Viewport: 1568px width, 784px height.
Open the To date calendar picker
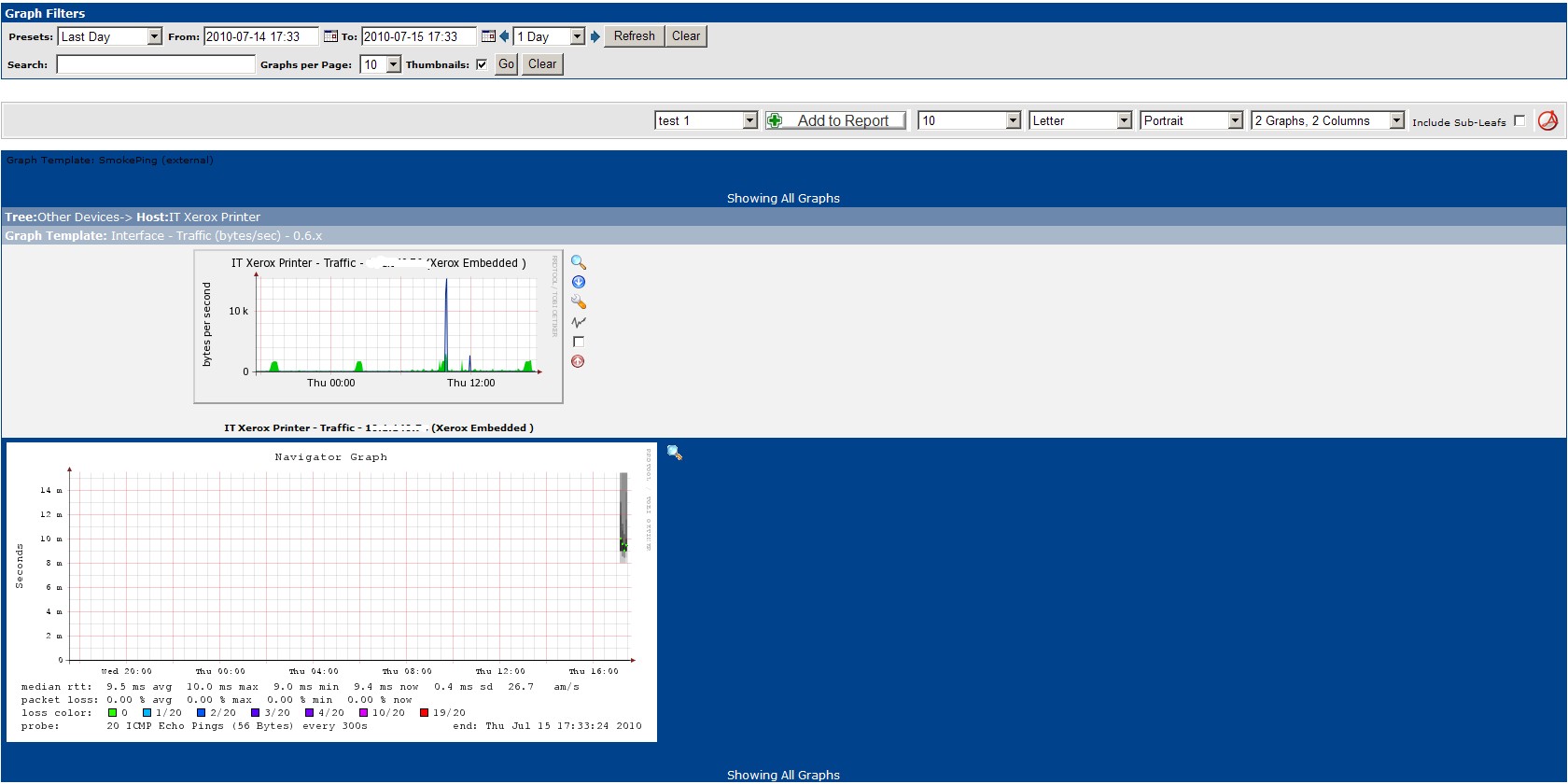click(488, 36)
